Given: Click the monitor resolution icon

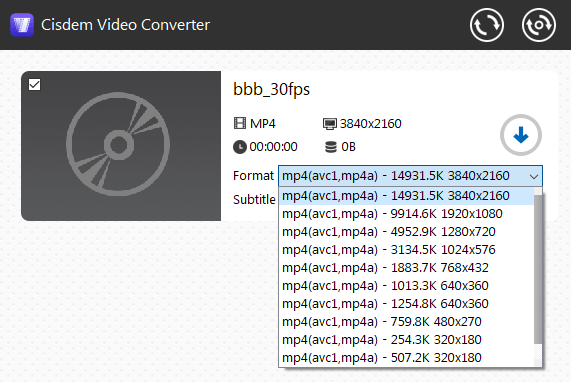Looking at the screenshot, I should click(x=330, y=124).
